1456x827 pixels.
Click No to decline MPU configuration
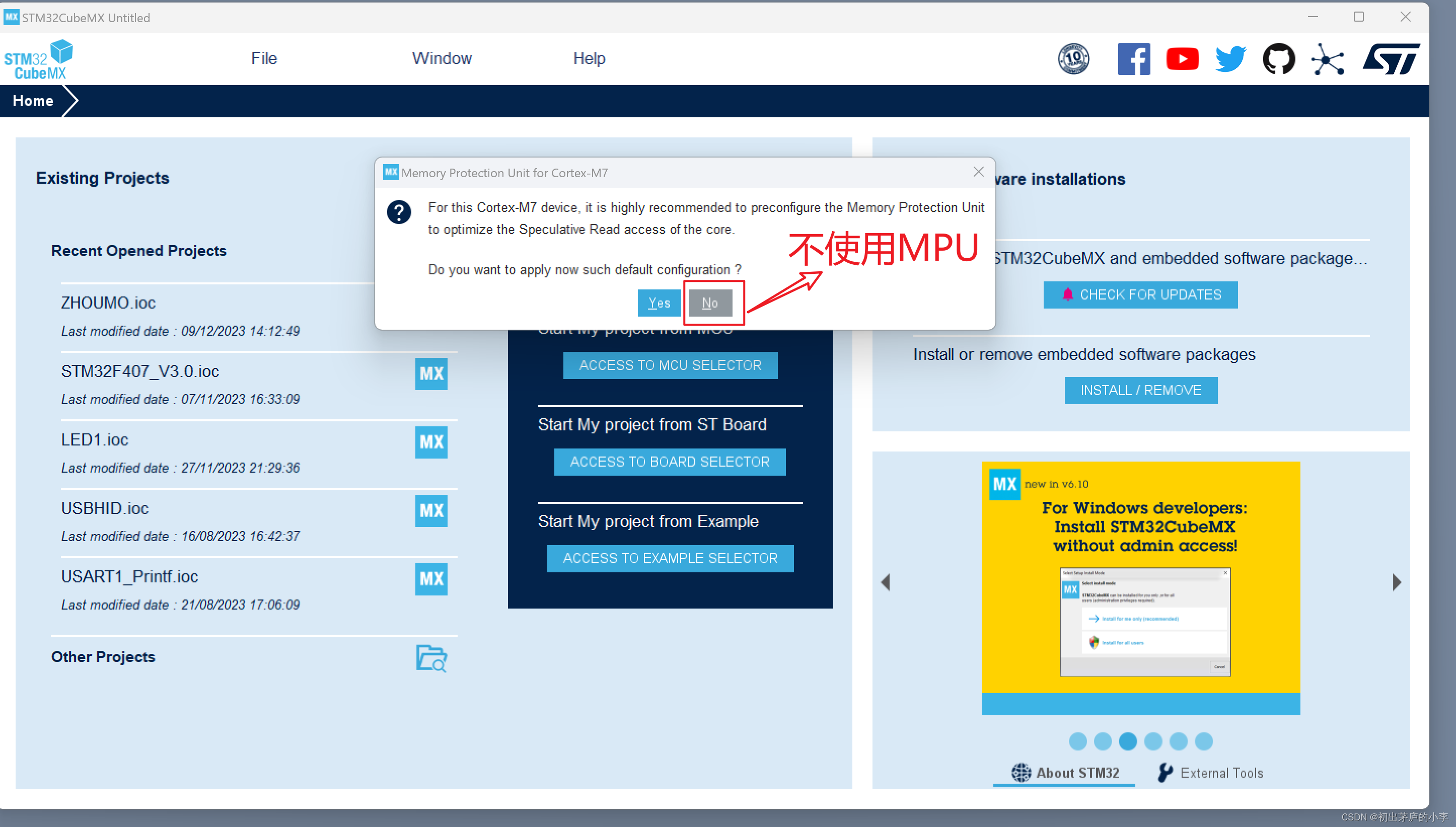click(x=711, y=303)
